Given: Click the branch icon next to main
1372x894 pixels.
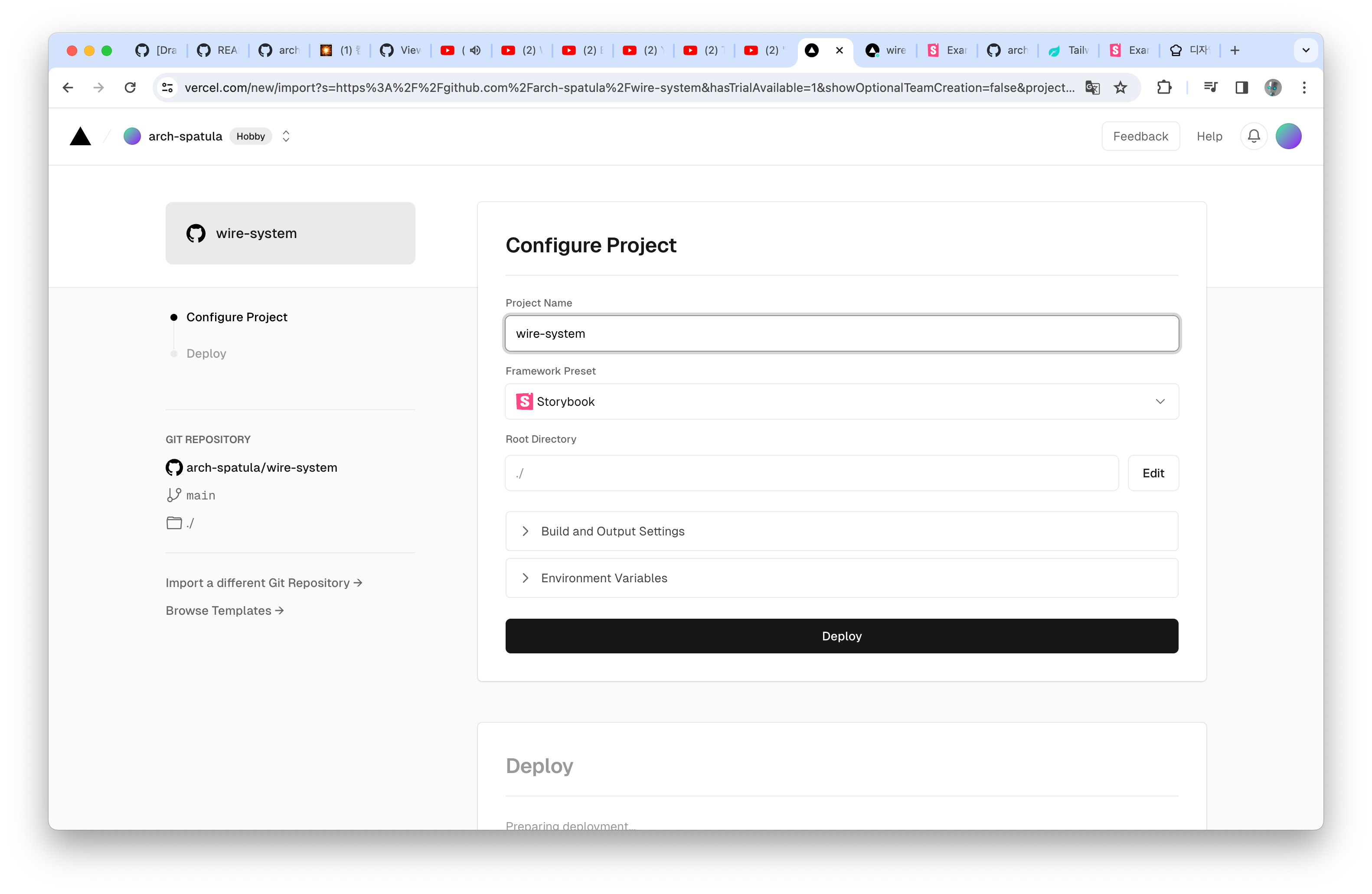Looking at the screenshot, I should [x=173, y=494].
